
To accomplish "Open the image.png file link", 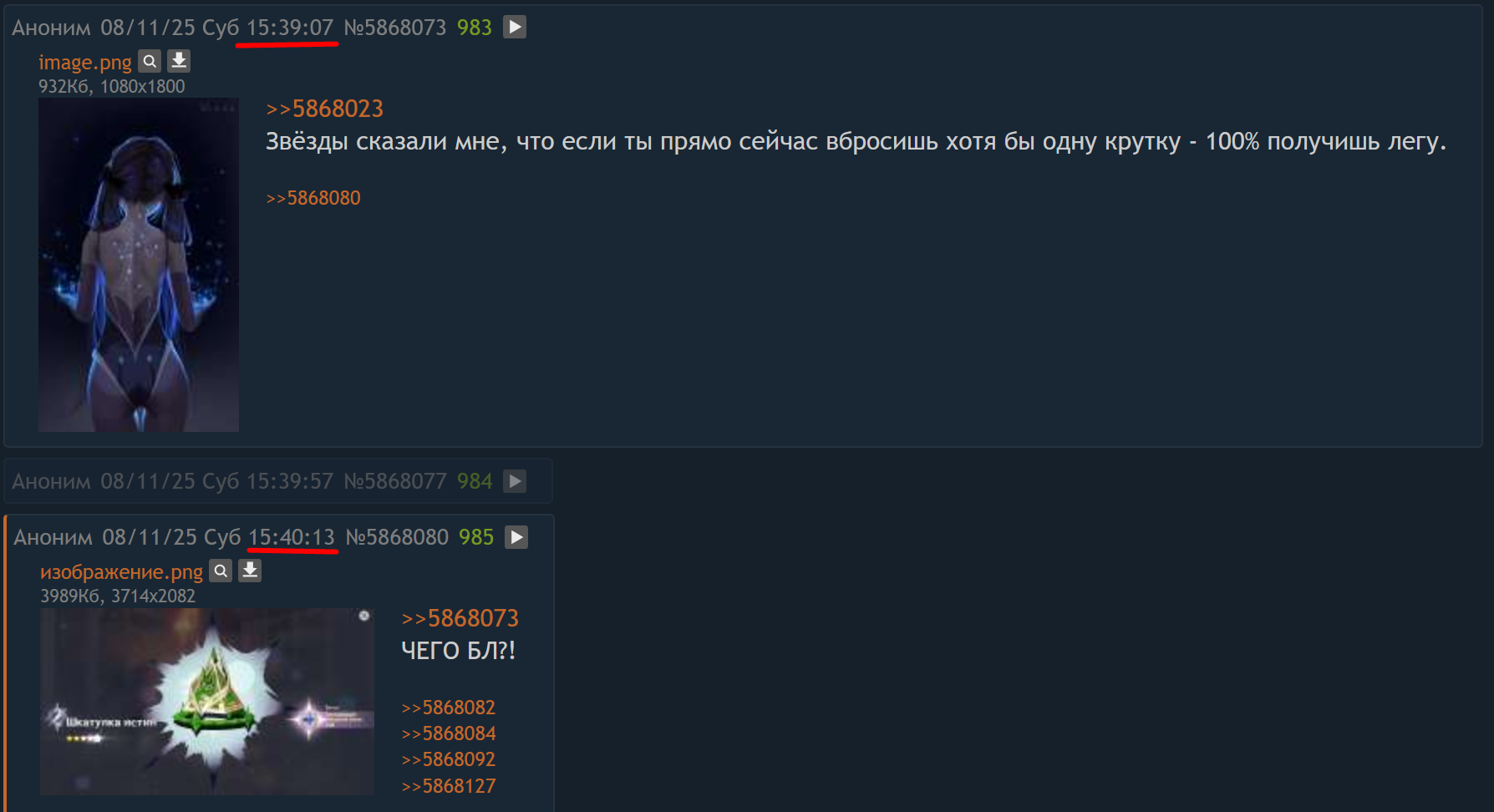I will pos(85,63).
